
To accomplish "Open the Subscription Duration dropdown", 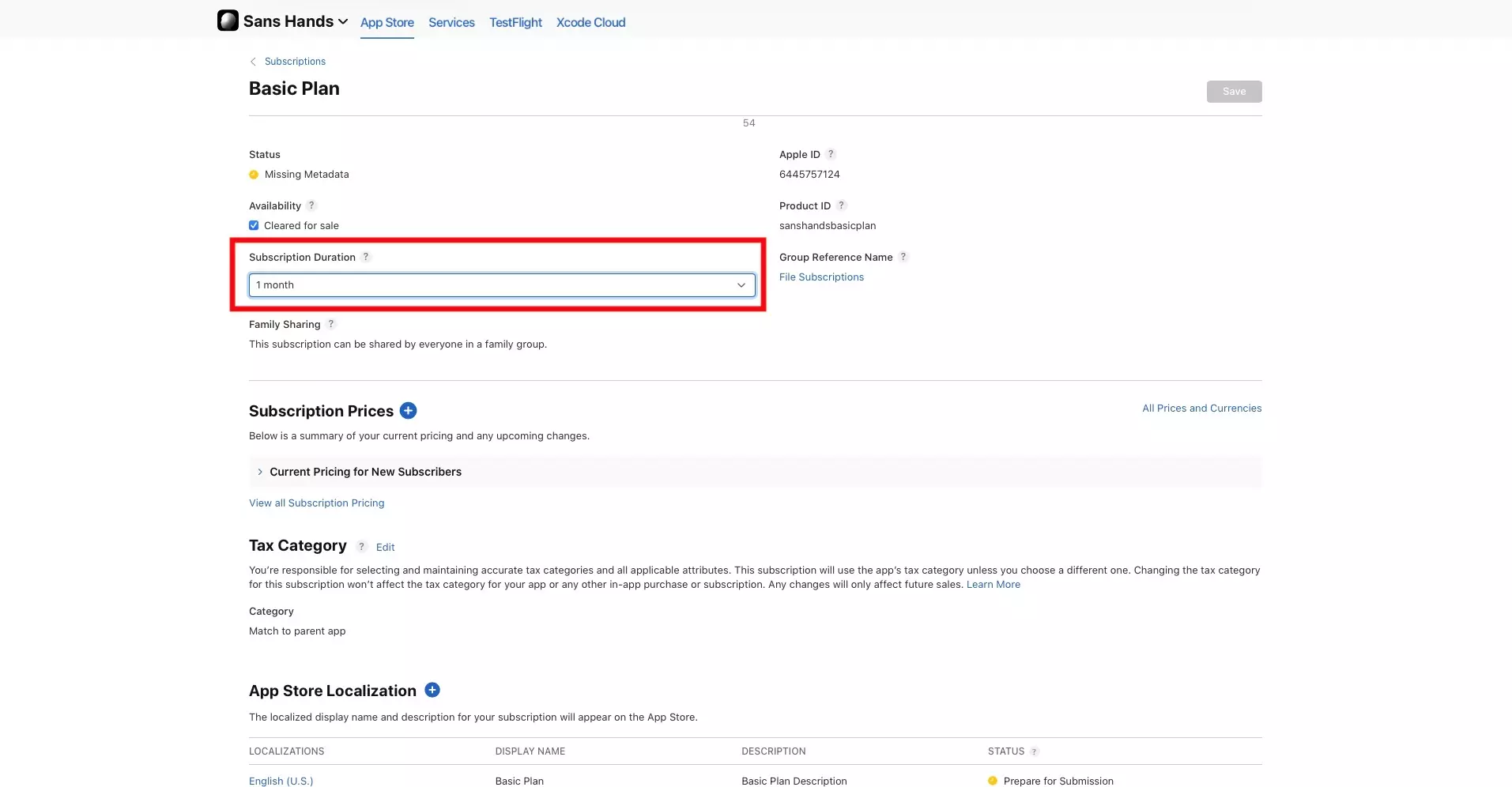I will [502, 285].
